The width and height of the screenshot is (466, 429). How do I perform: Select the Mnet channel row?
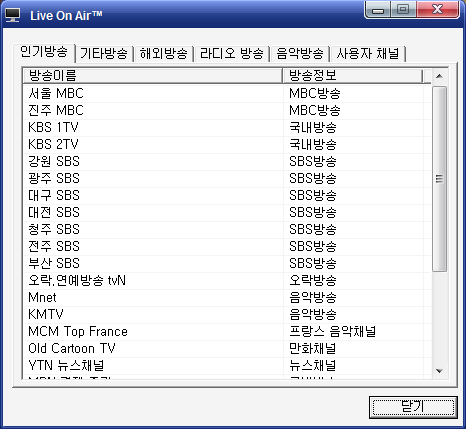227,298
